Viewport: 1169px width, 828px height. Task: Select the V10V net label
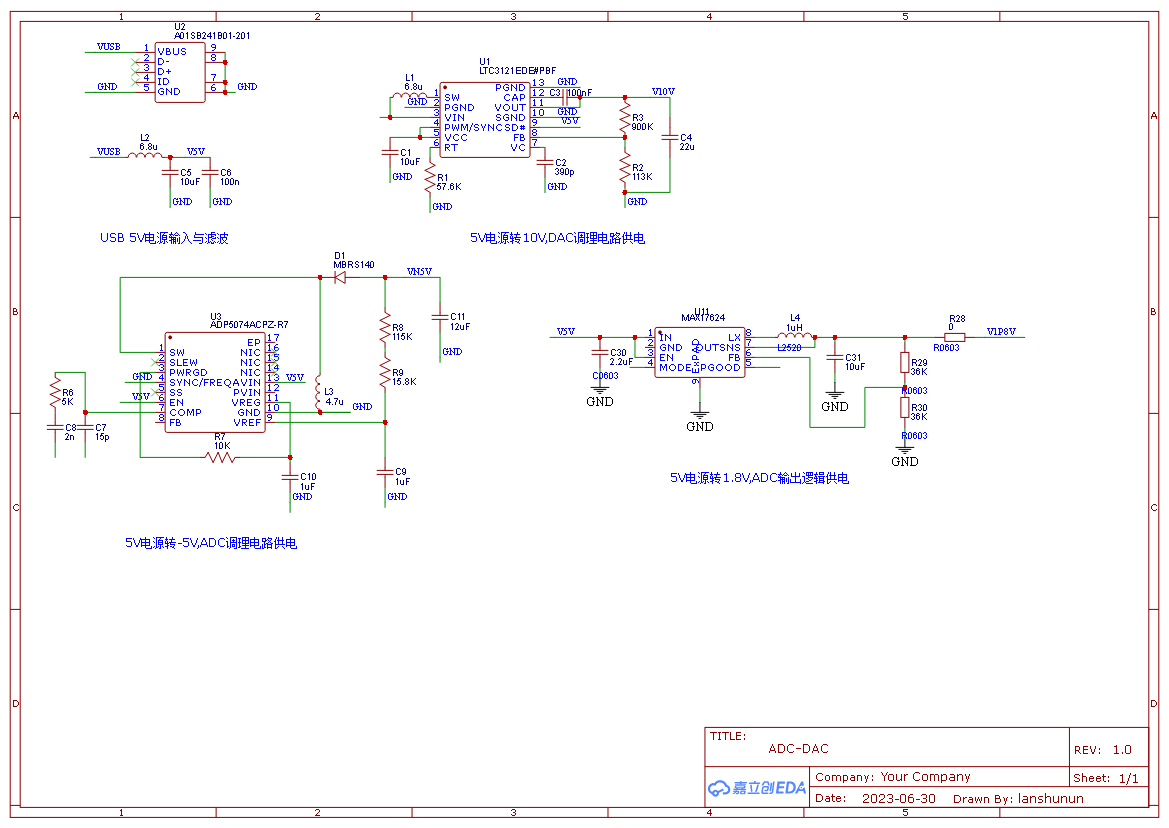pyautogui.click(x=663, y=92)
